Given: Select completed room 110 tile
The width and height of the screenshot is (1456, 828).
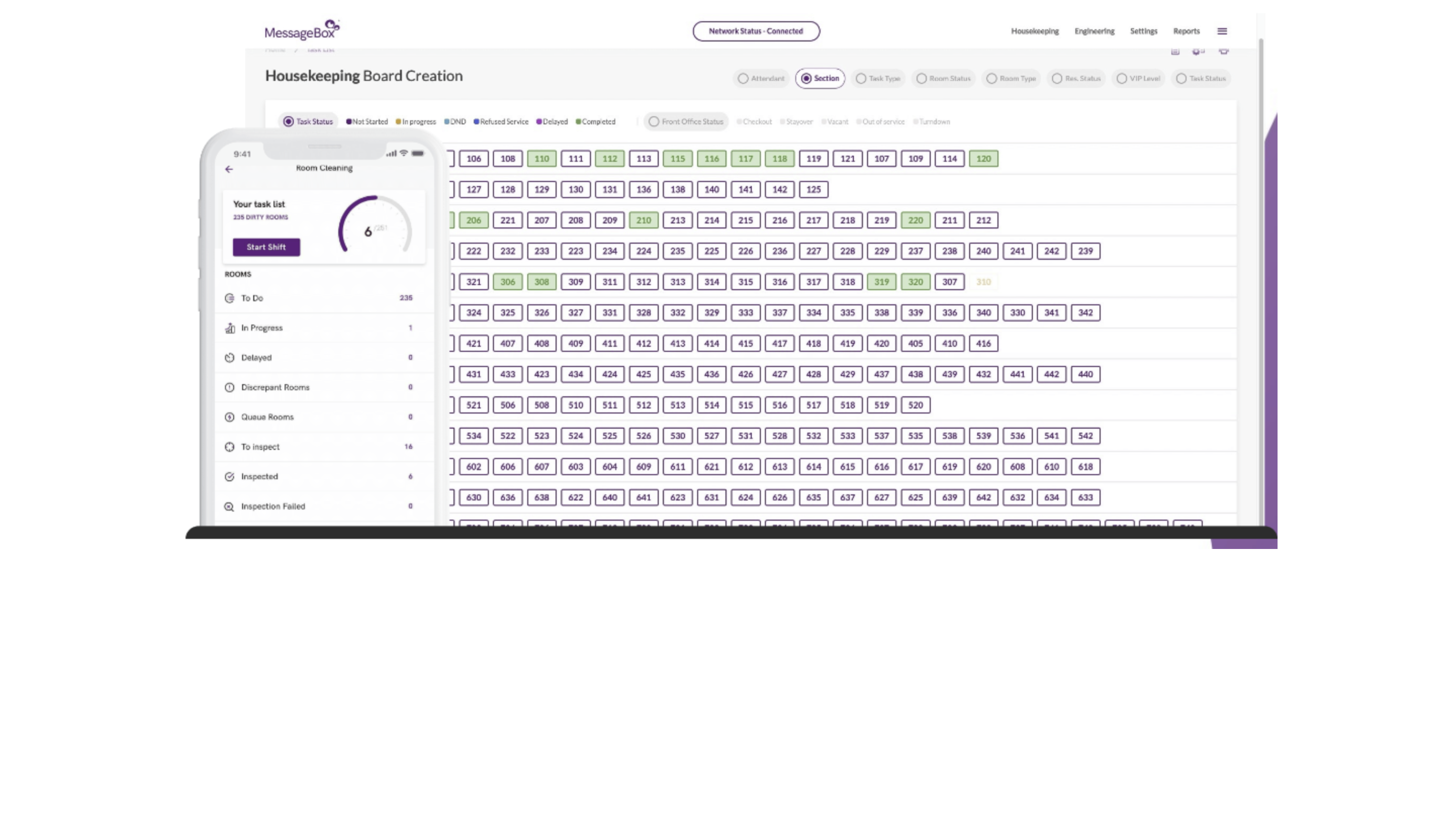Looking at the screenshot, I should [x=541, y=159].
